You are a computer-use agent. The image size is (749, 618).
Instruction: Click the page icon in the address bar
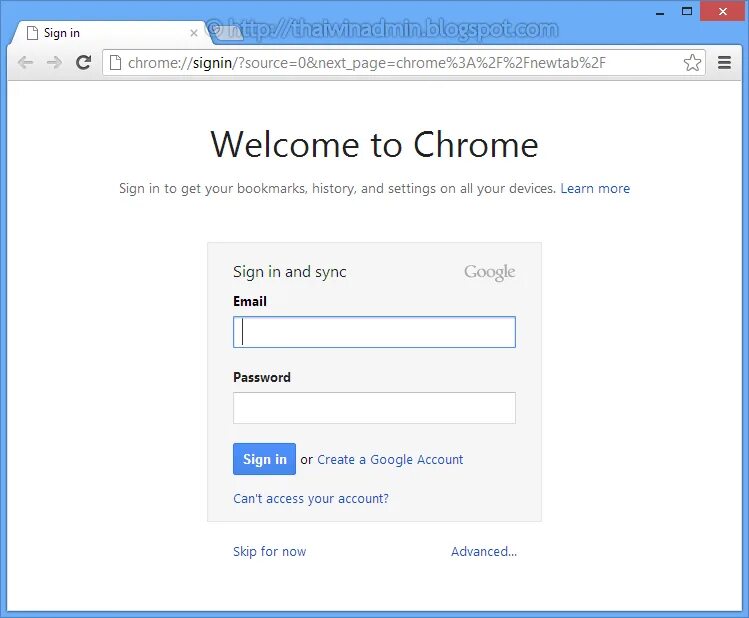pos(115,63)
